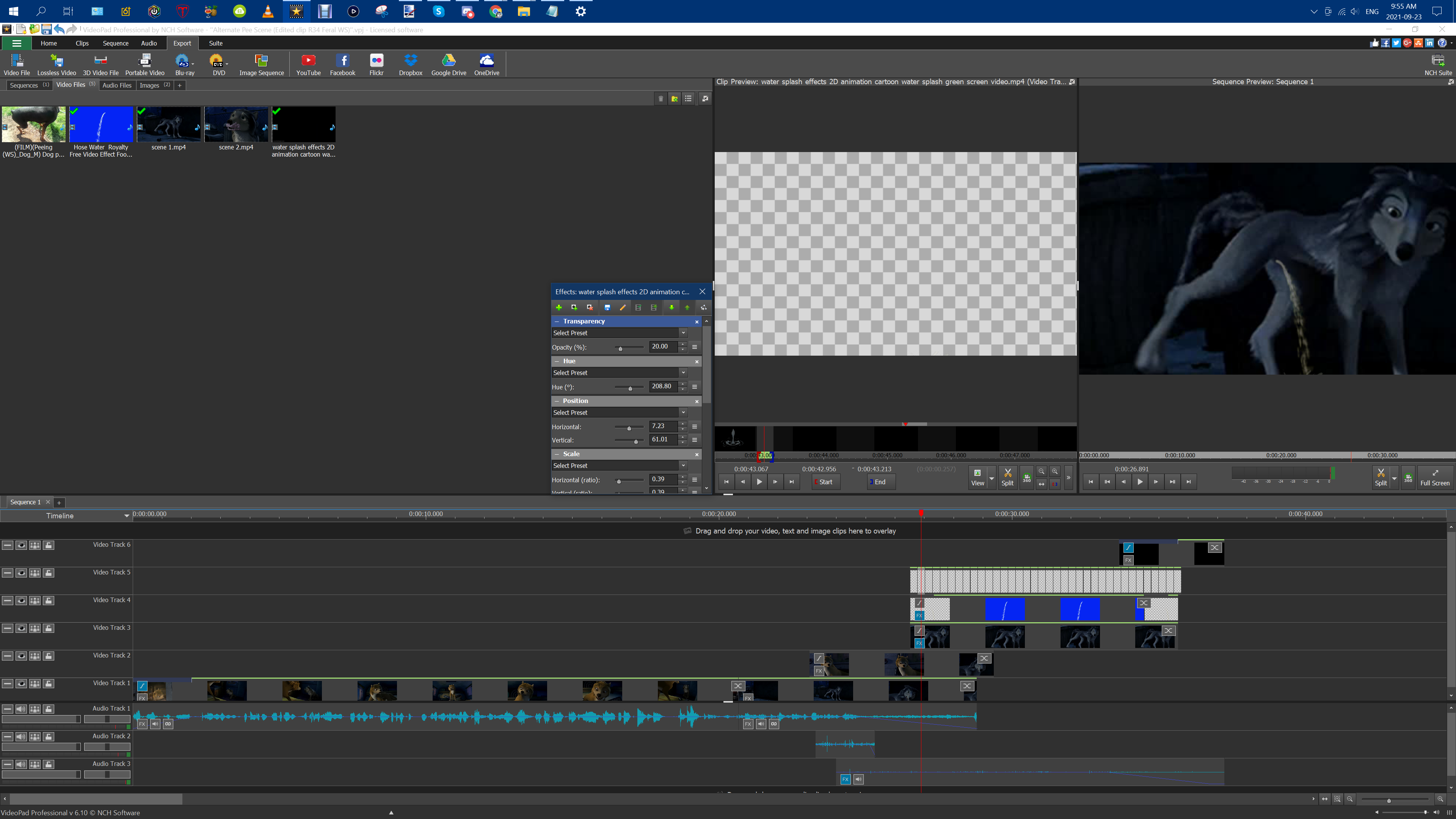Collapse the Hue effect section

[x=557, y=361]
